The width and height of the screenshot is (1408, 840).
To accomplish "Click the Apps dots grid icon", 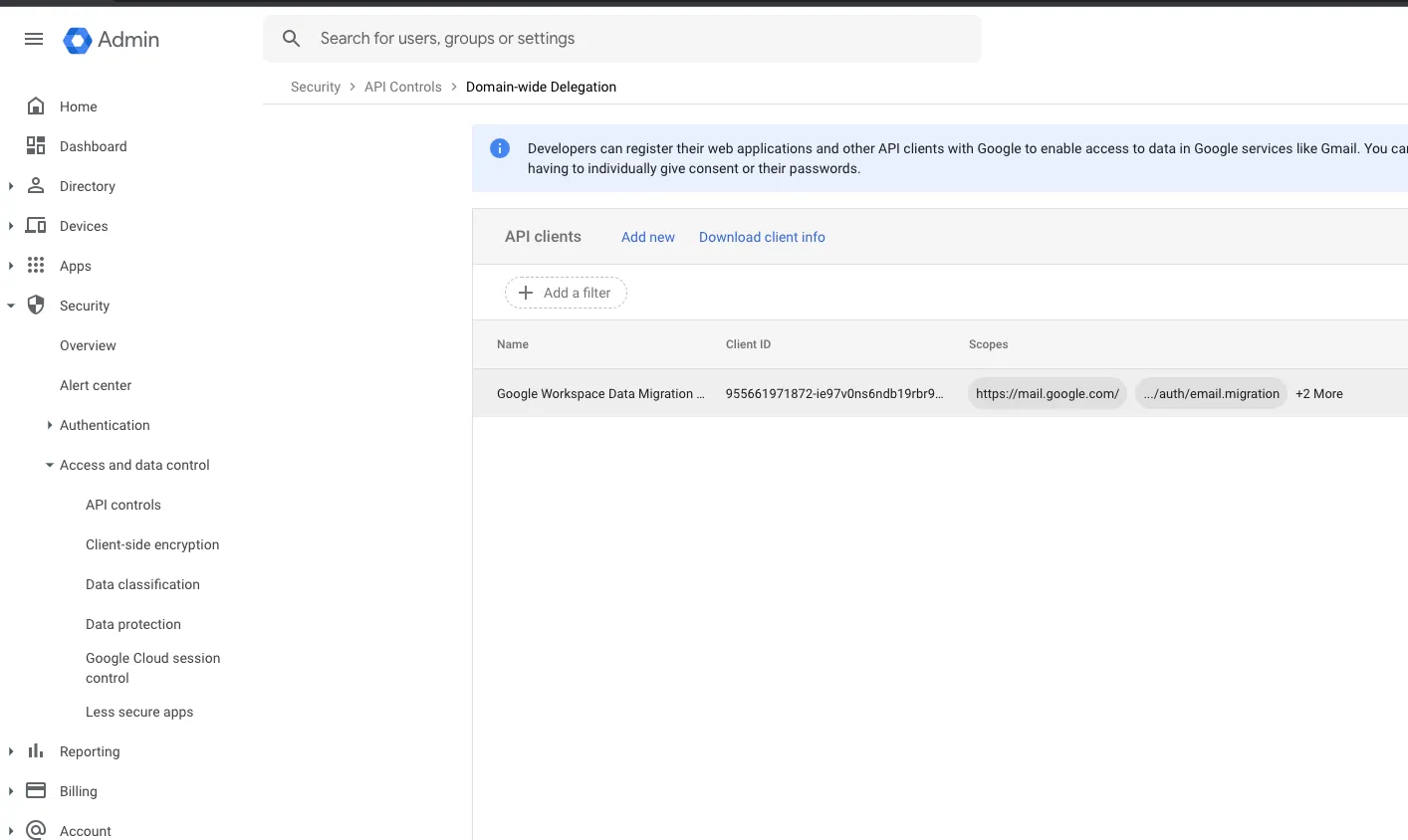I will pyautogui.click(x=36, y=265).
